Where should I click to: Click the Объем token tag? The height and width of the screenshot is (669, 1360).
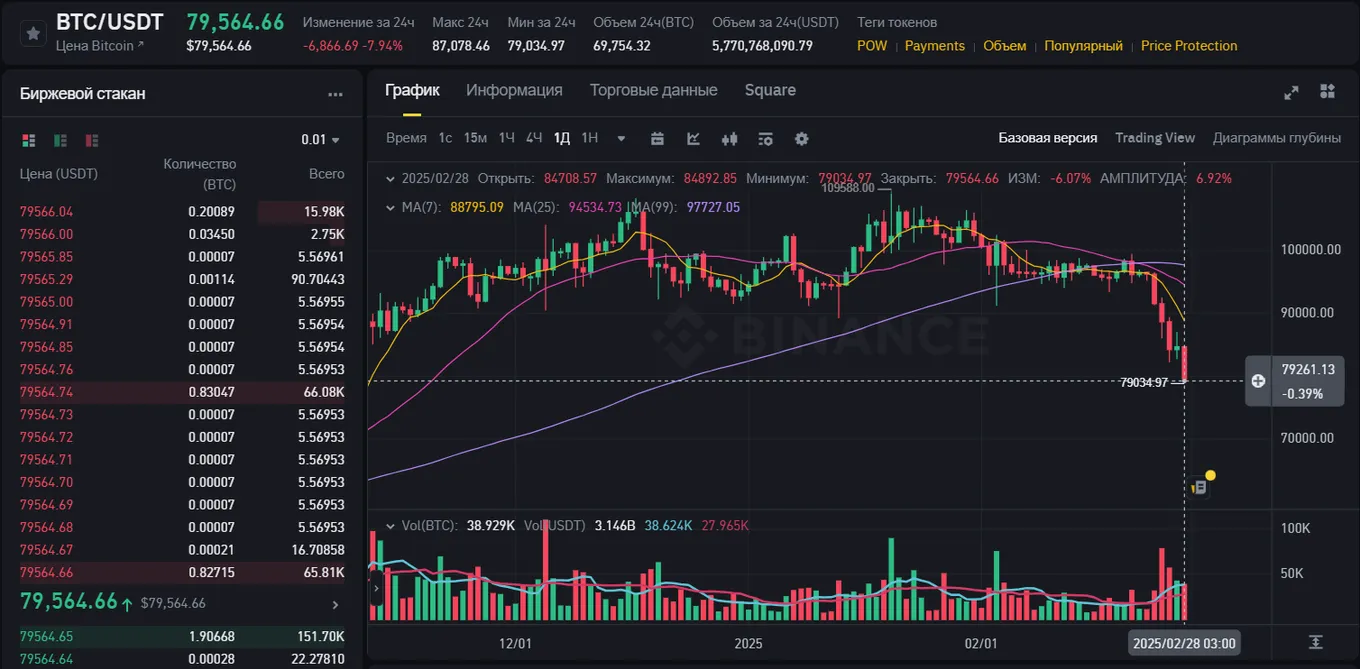pos(1005,46)
